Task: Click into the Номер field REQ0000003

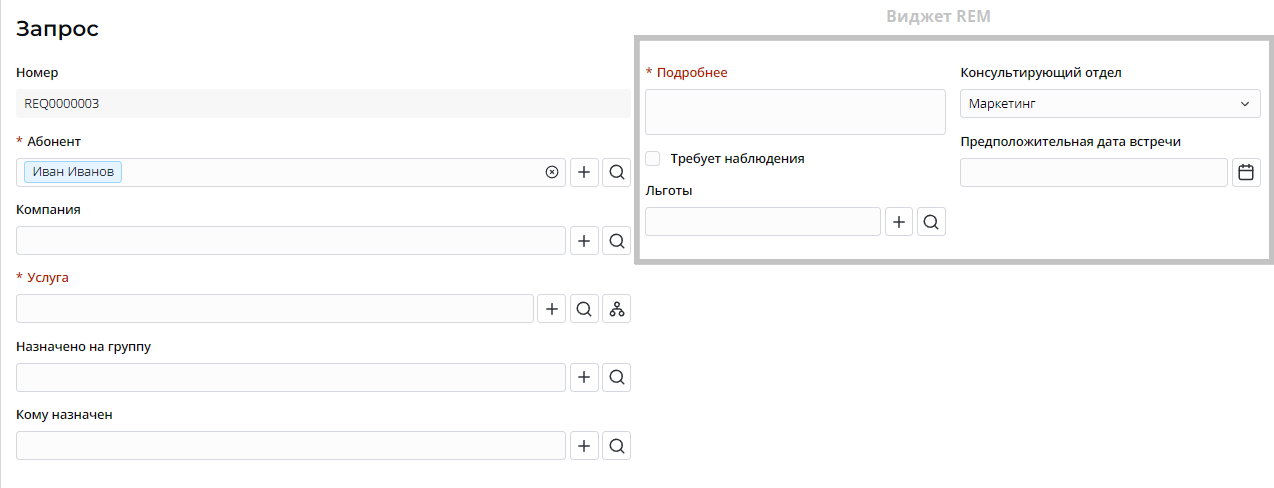Action: [322, 104]
